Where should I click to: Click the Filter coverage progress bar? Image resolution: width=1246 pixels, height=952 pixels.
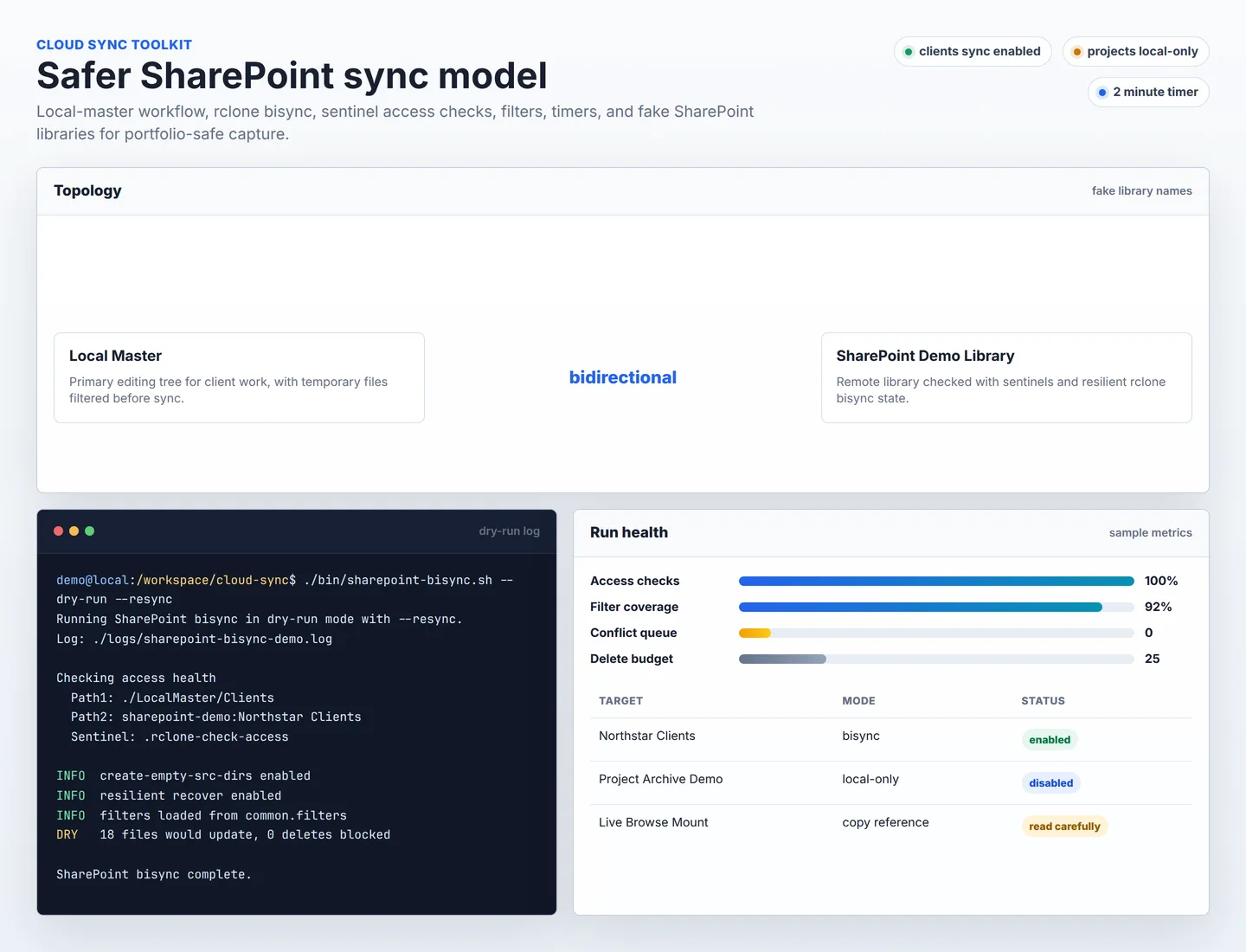point(936,607)
